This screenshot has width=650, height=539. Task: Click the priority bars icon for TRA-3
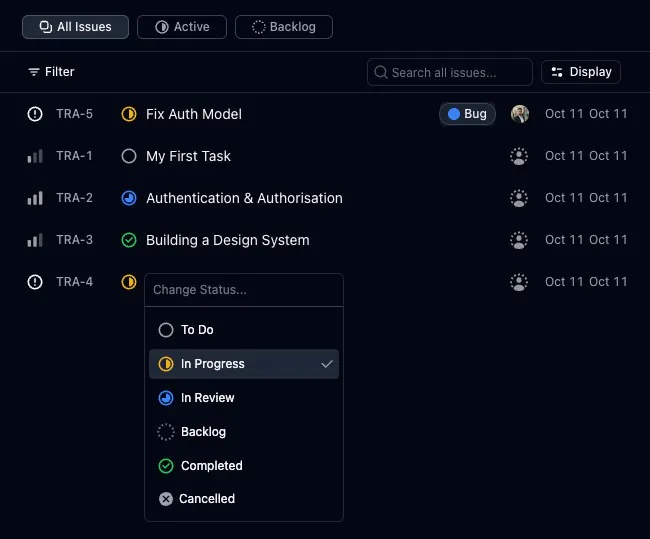point(35,240)
